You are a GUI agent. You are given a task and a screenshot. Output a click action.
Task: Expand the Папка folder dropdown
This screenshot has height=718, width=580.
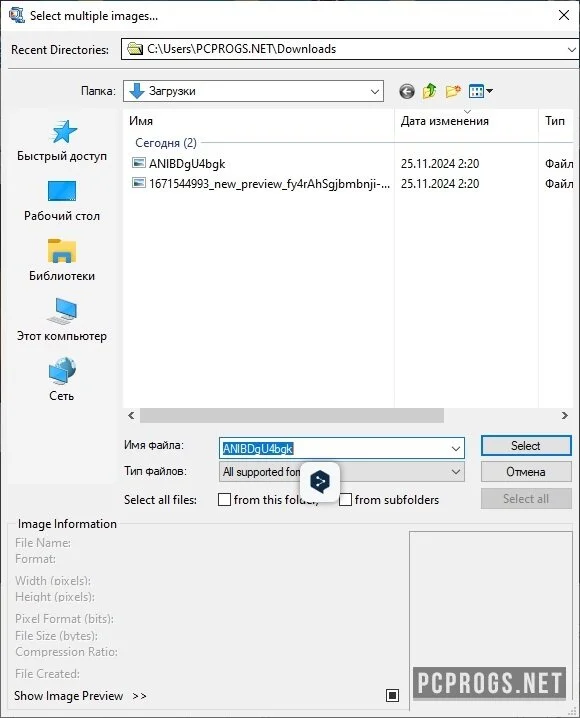point(374,92)
